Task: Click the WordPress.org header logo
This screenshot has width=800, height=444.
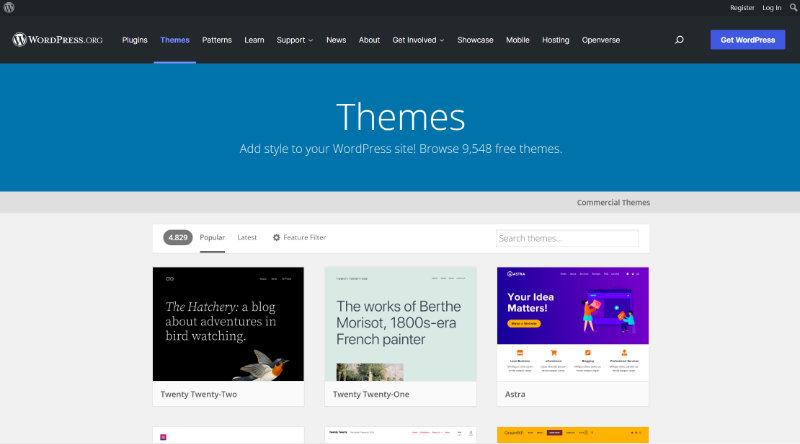Action: point(57,40)
